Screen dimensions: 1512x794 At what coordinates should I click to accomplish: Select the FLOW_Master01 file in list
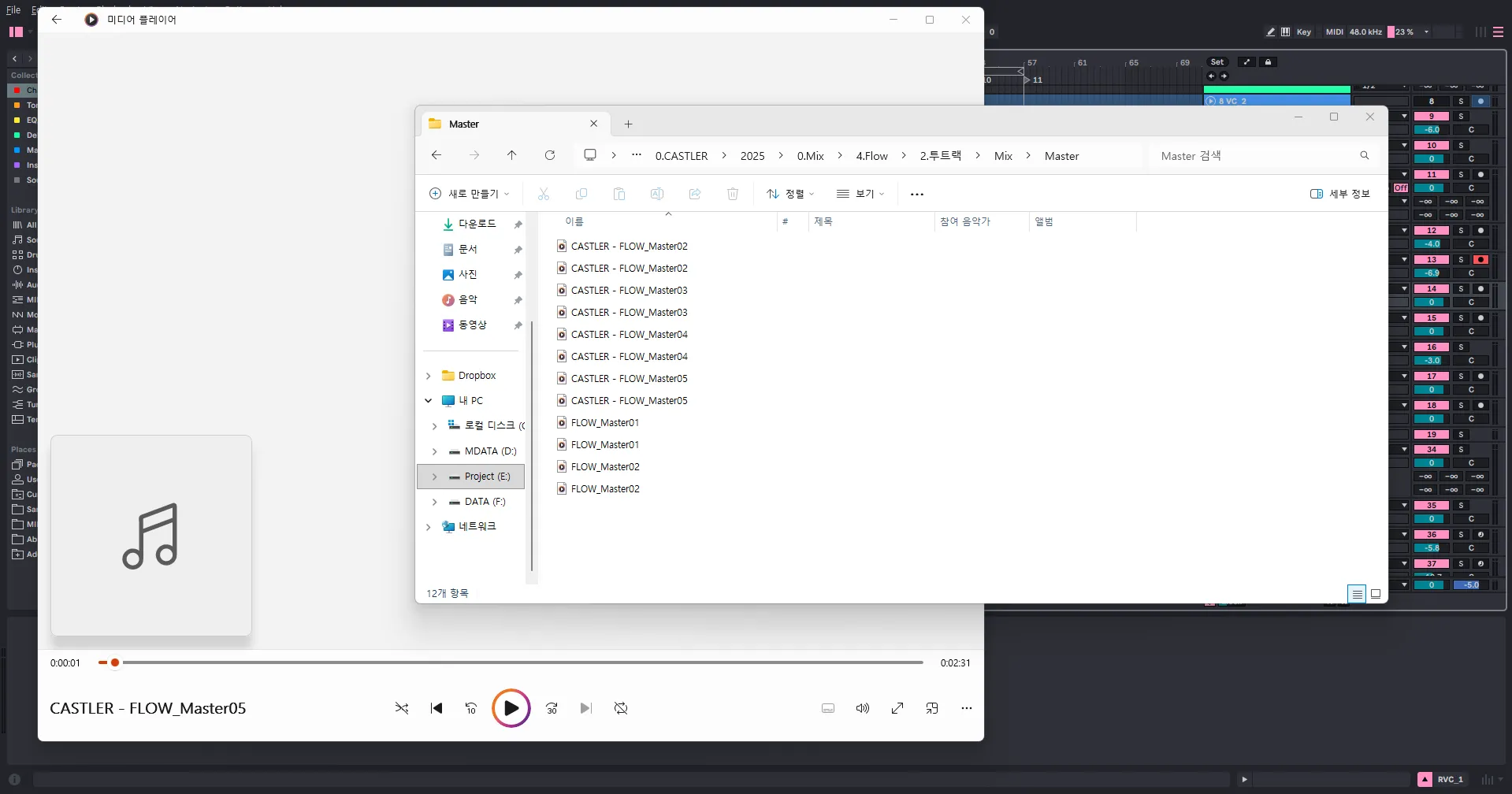point(604,423)
